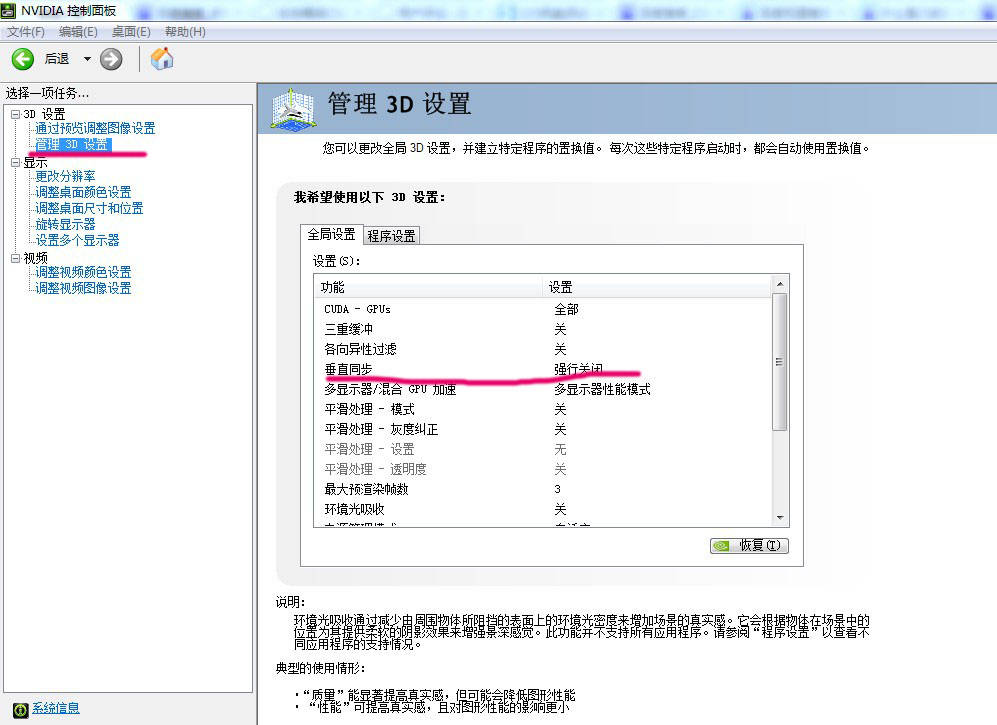The height and width of the screenshot is (725, 997).
Task: Open the 桌面(E) menu
Action: coord(131,32)
